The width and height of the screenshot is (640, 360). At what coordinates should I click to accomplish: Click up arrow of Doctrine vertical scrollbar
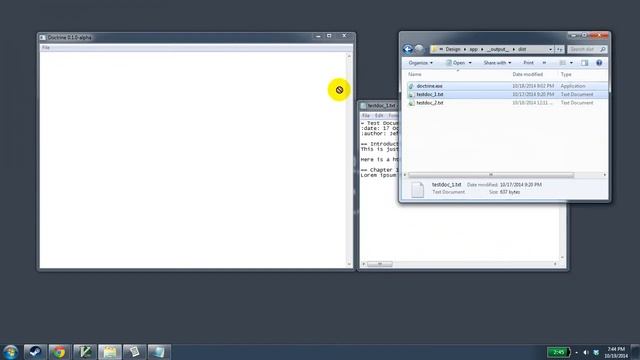click(x=349, y=56)
